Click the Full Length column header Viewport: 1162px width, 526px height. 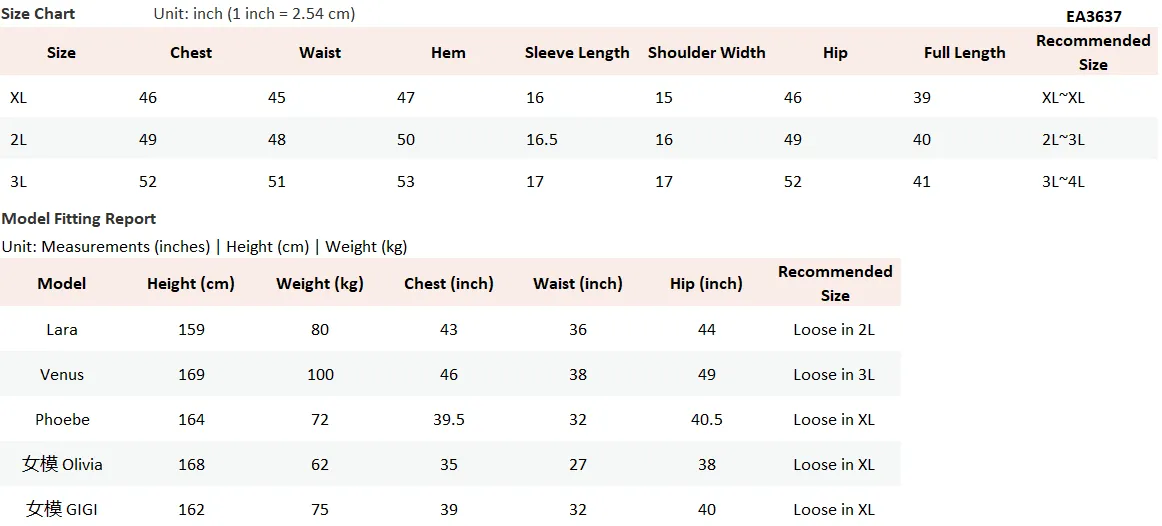coord(964,53)
